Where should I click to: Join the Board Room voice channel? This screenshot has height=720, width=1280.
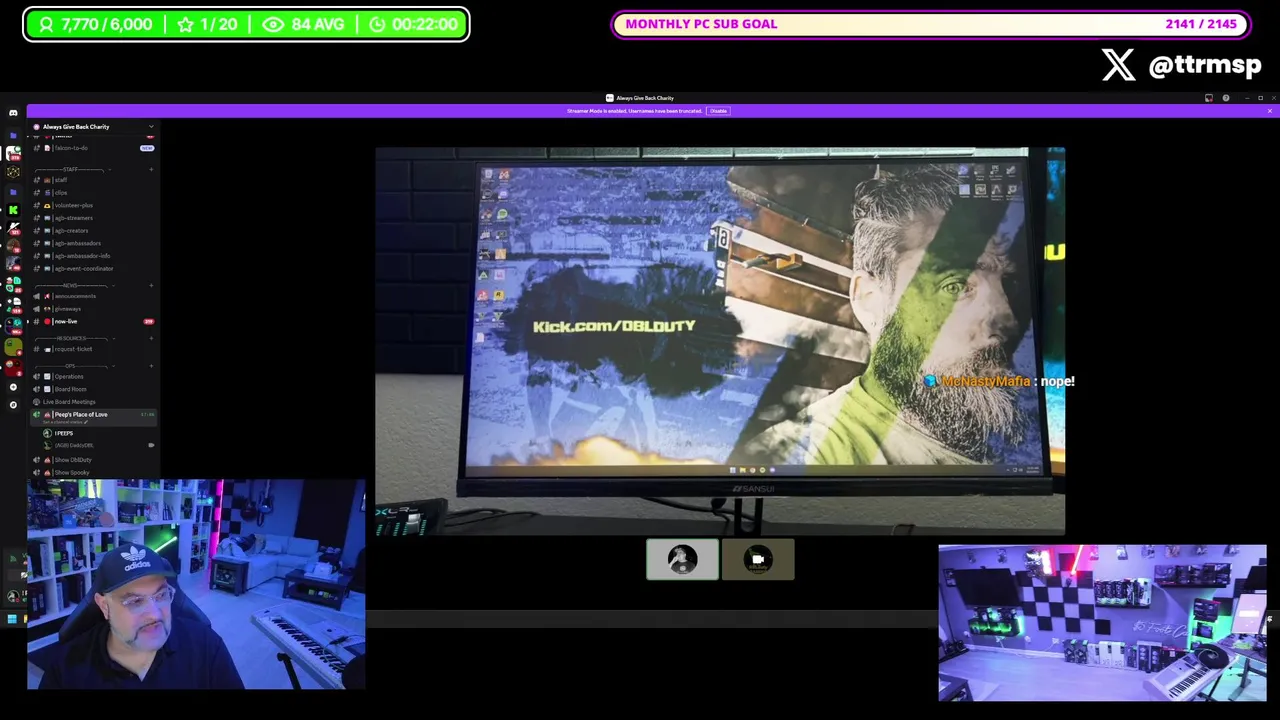pos(93,389)
